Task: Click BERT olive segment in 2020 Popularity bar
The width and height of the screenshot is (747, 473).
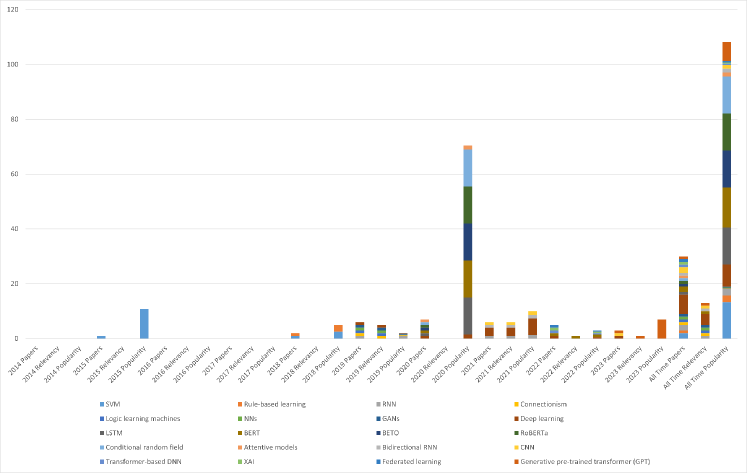Action: [x=468, y=279]
